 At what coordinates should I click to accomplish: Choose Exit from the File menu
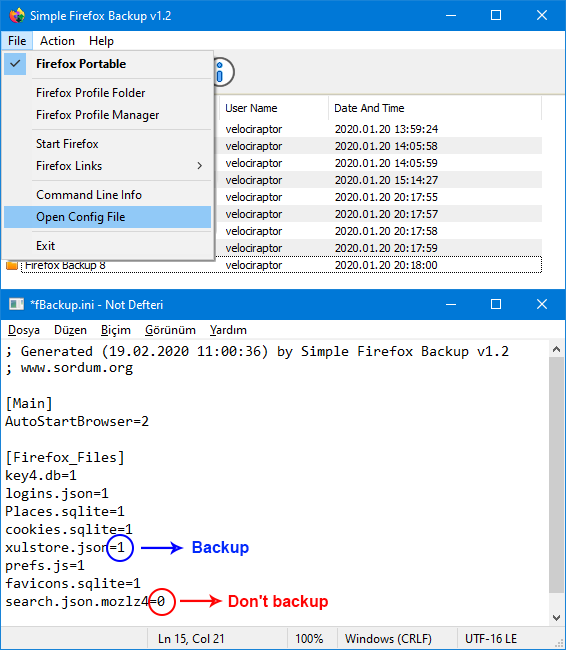(x=108, y=246)
